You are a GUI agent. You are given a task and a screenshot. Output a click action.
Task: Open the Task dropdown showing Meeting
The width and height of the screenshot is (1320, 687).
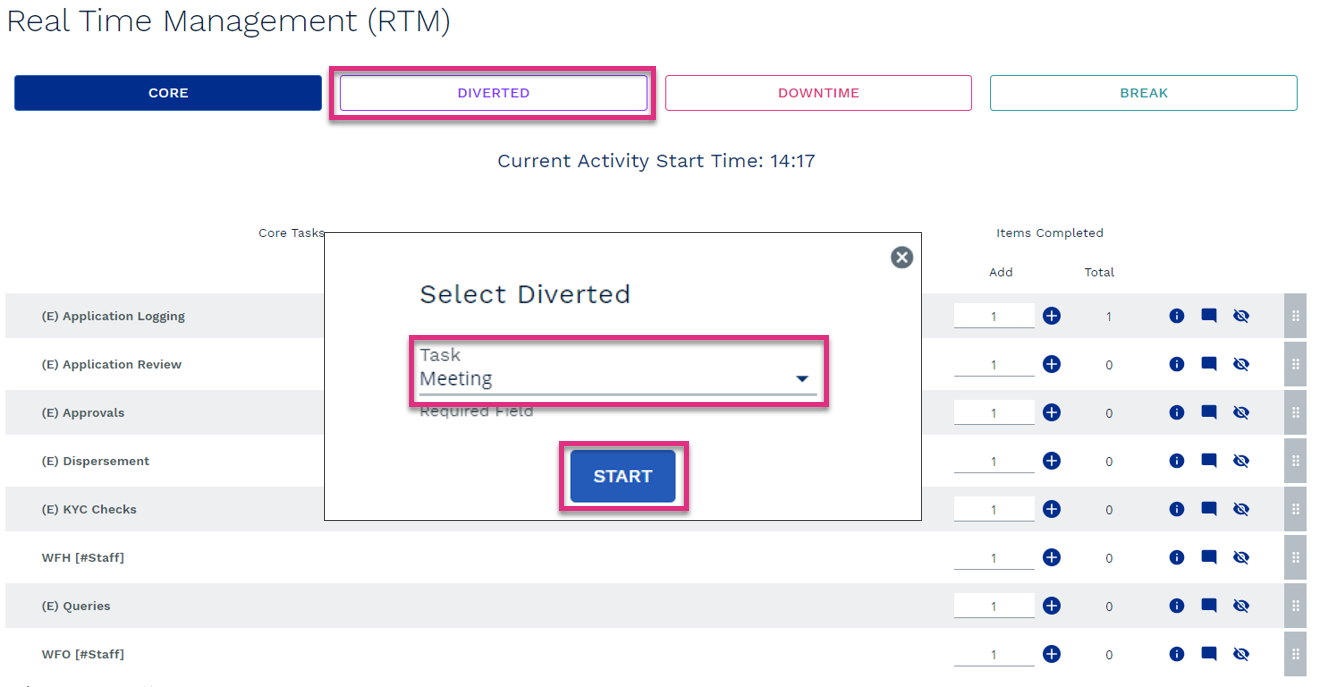(610, 379)
